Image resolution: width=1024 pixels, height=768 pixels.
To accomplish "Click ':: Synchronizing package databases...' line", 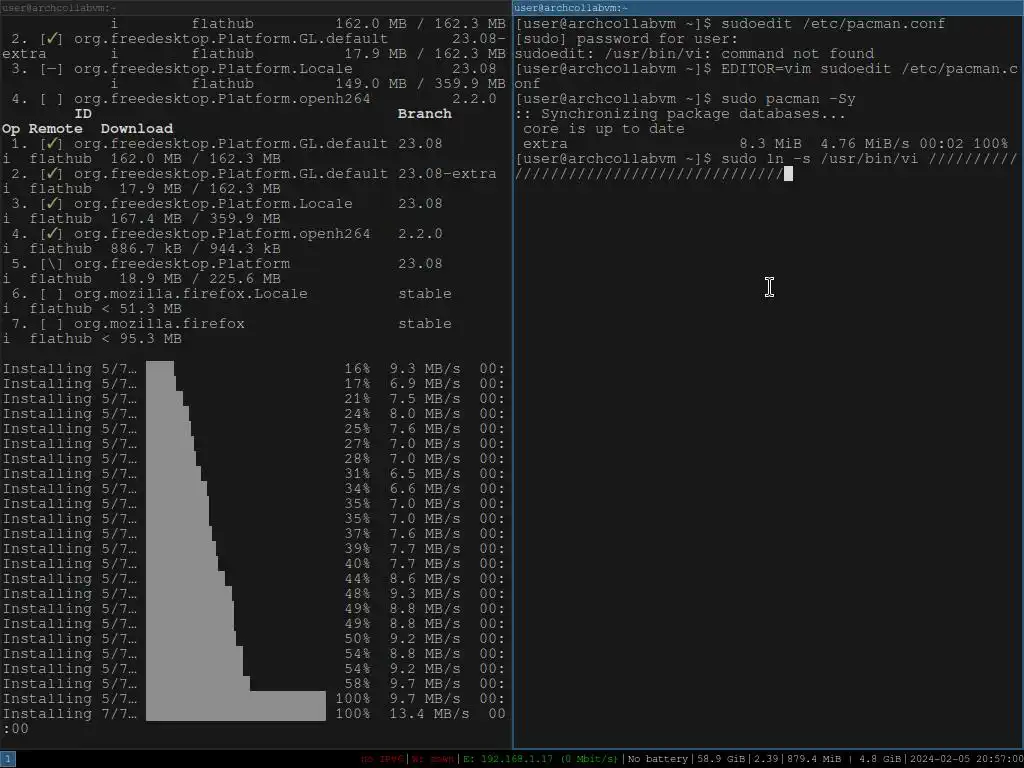I will 680,114.
